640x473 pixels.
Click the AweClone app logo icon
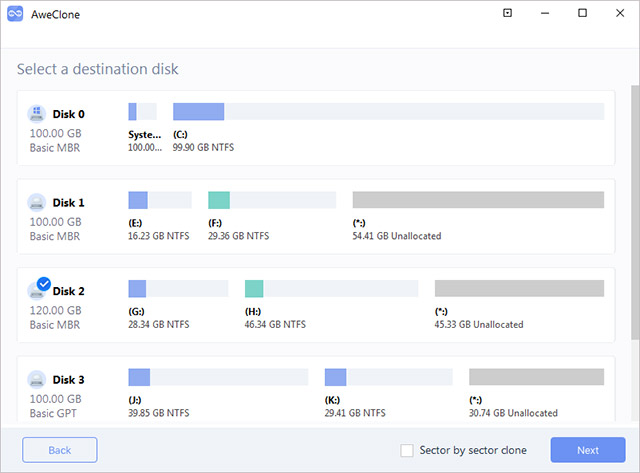(x=14, y=14)
